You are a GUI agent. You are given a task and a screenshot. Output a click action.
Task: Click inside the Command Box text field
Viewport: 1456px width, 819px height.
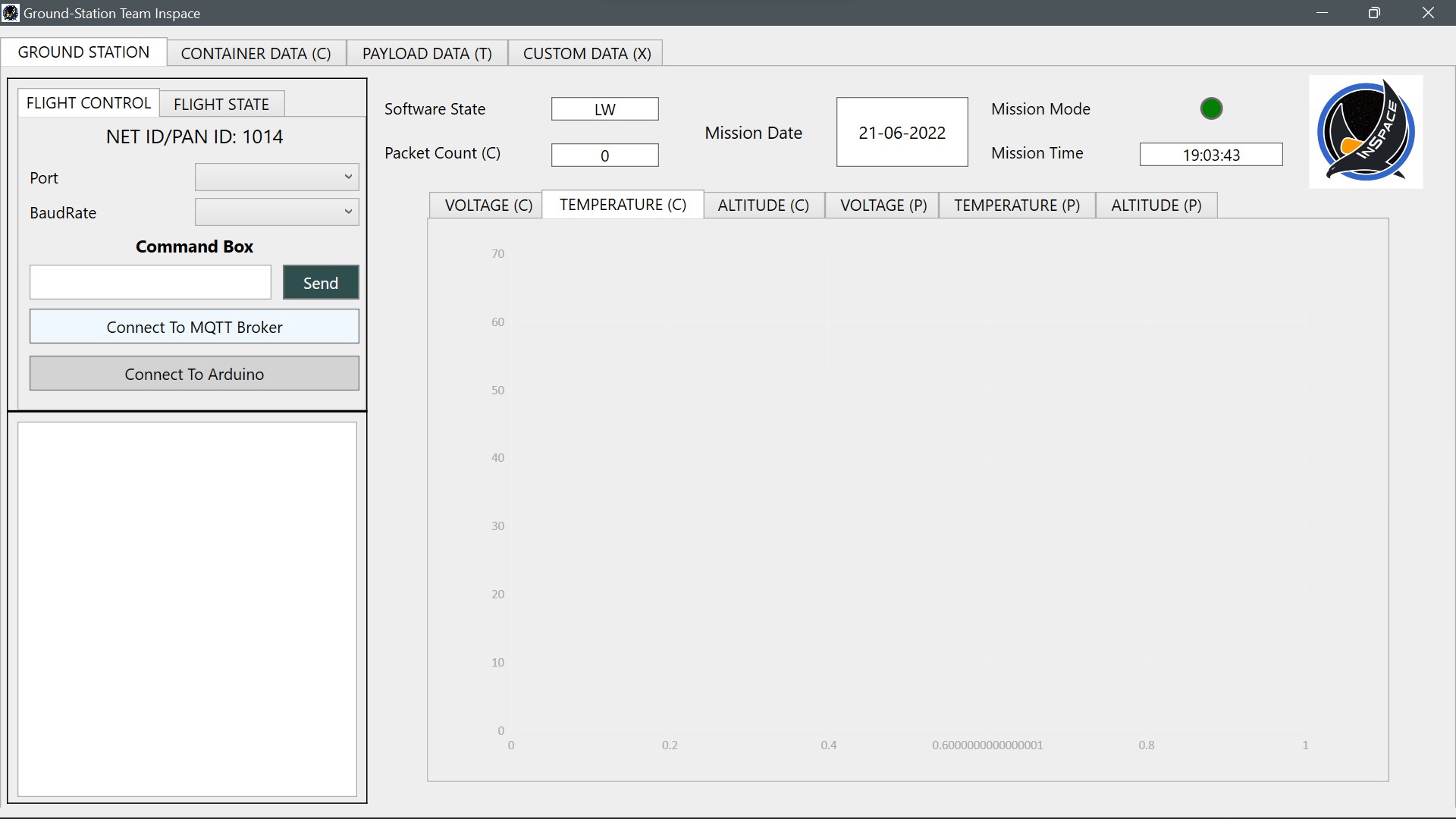[150, 282]
